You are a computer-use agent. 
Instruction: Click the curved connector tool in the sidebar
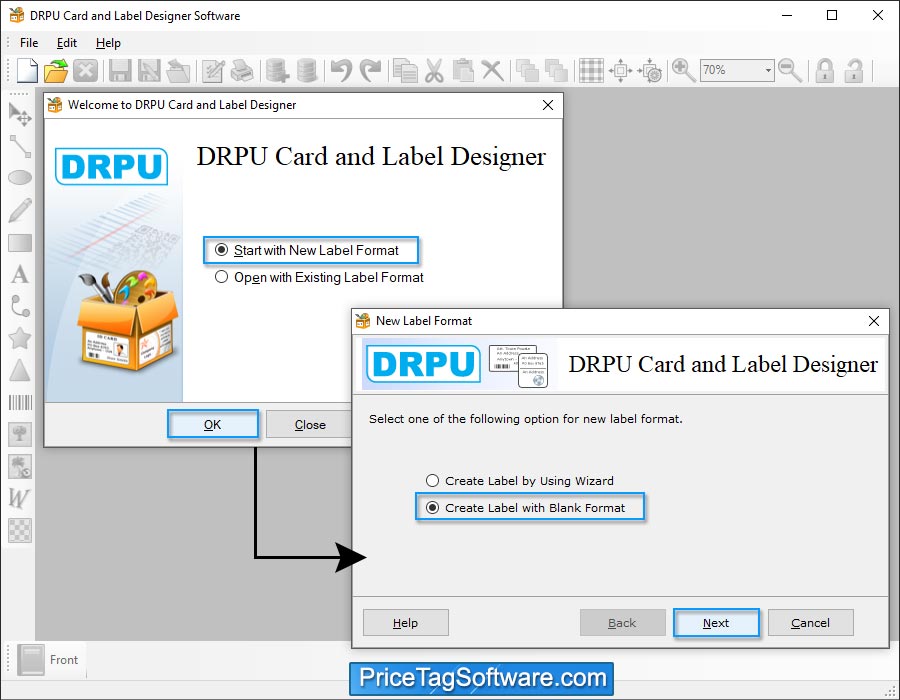pos(20,306)
